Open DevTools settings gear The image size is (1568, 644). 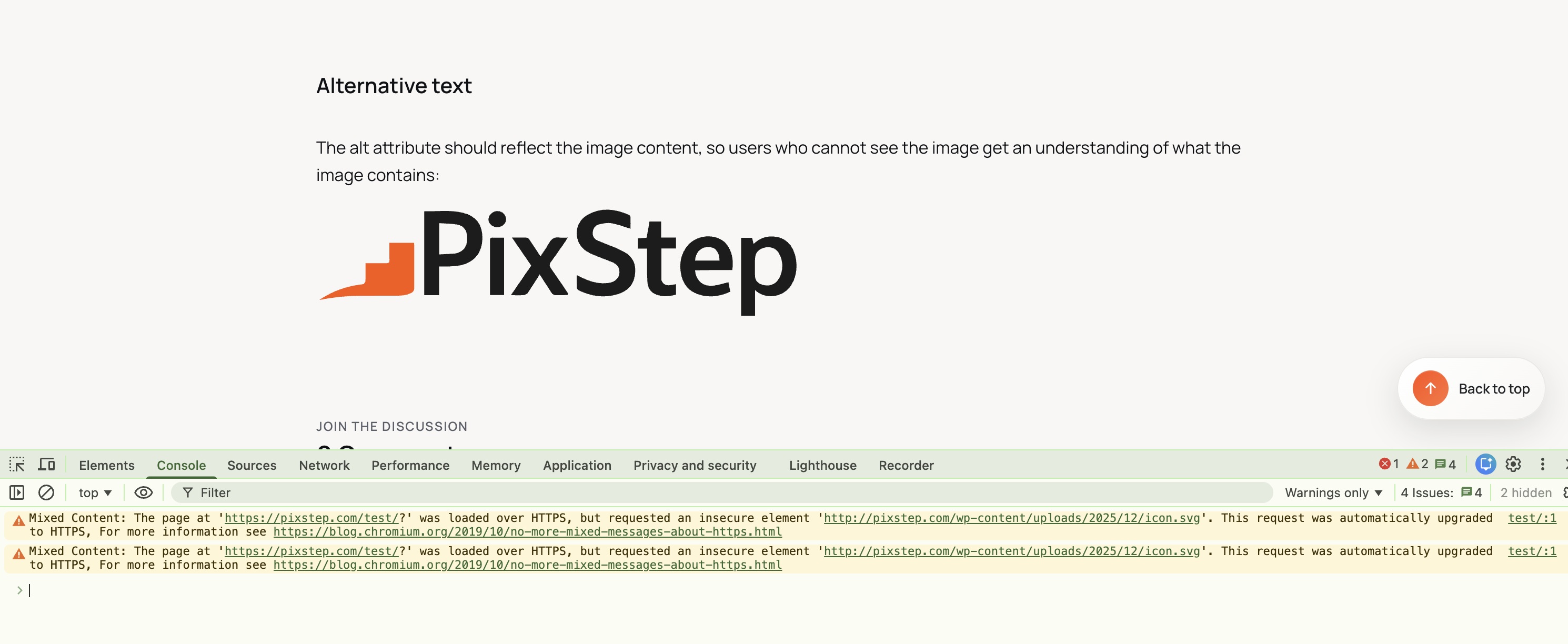click(1514, 464)
